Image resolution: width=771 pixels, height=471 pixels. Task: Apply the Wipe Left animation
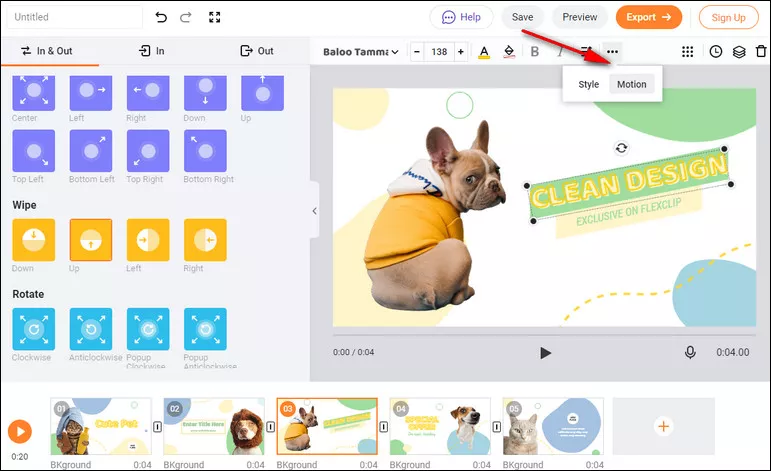[x=148, y=240]
